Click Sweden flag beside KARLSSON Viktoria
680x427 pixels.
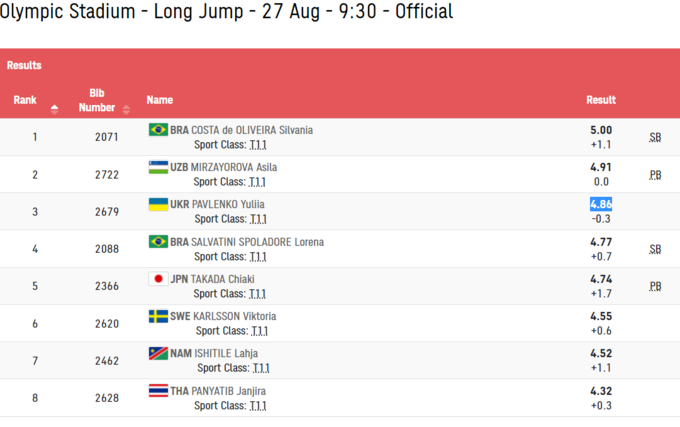coord(158,316)
